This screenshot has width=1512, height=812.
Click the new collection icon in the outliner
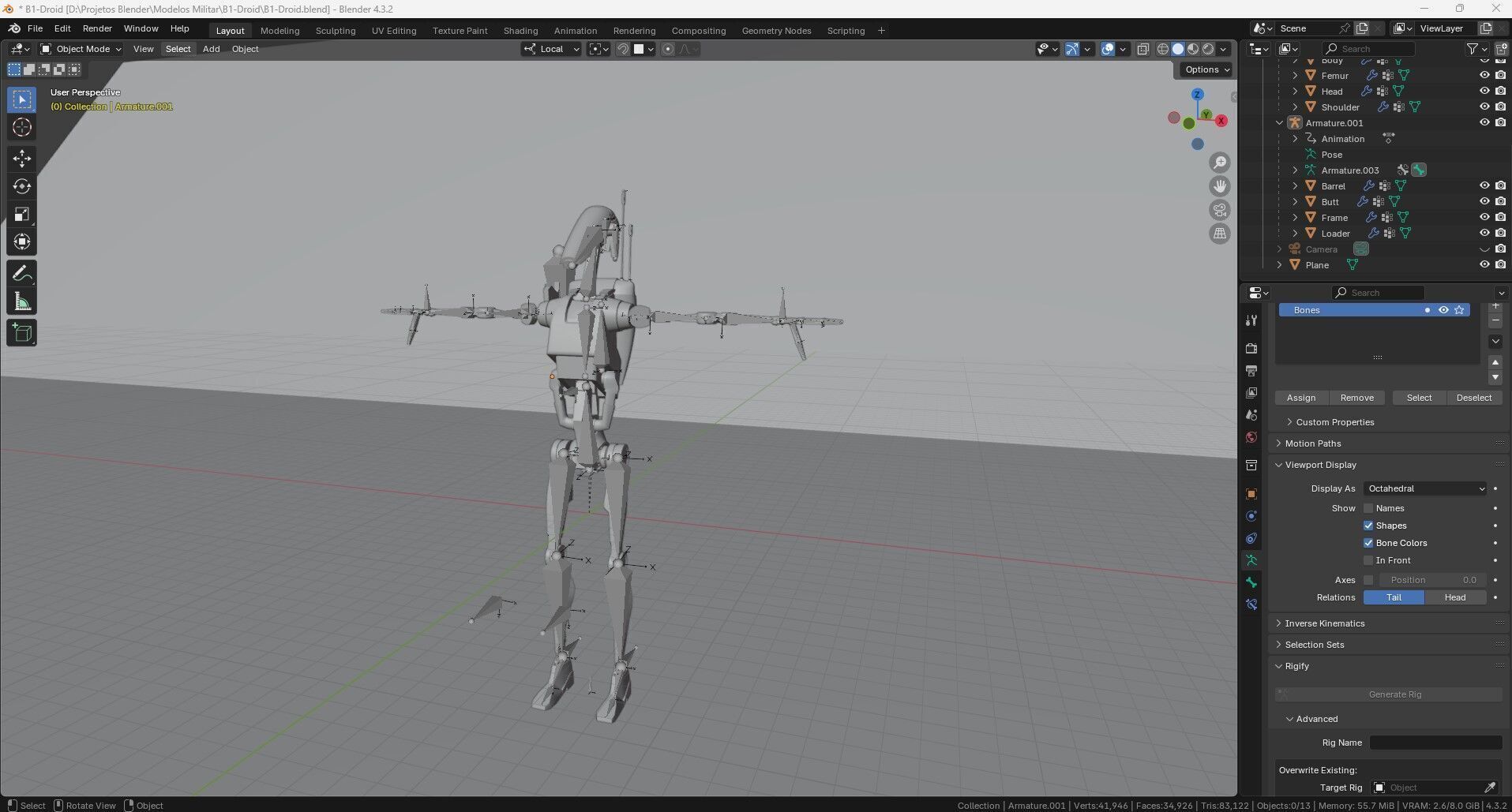1501,49
